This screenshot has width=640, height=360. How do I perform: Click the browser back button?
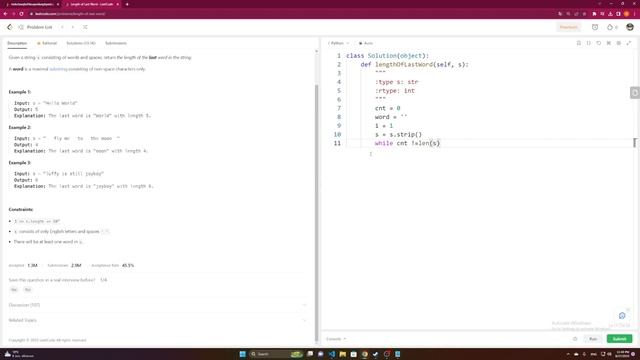[x=5, y=13]
